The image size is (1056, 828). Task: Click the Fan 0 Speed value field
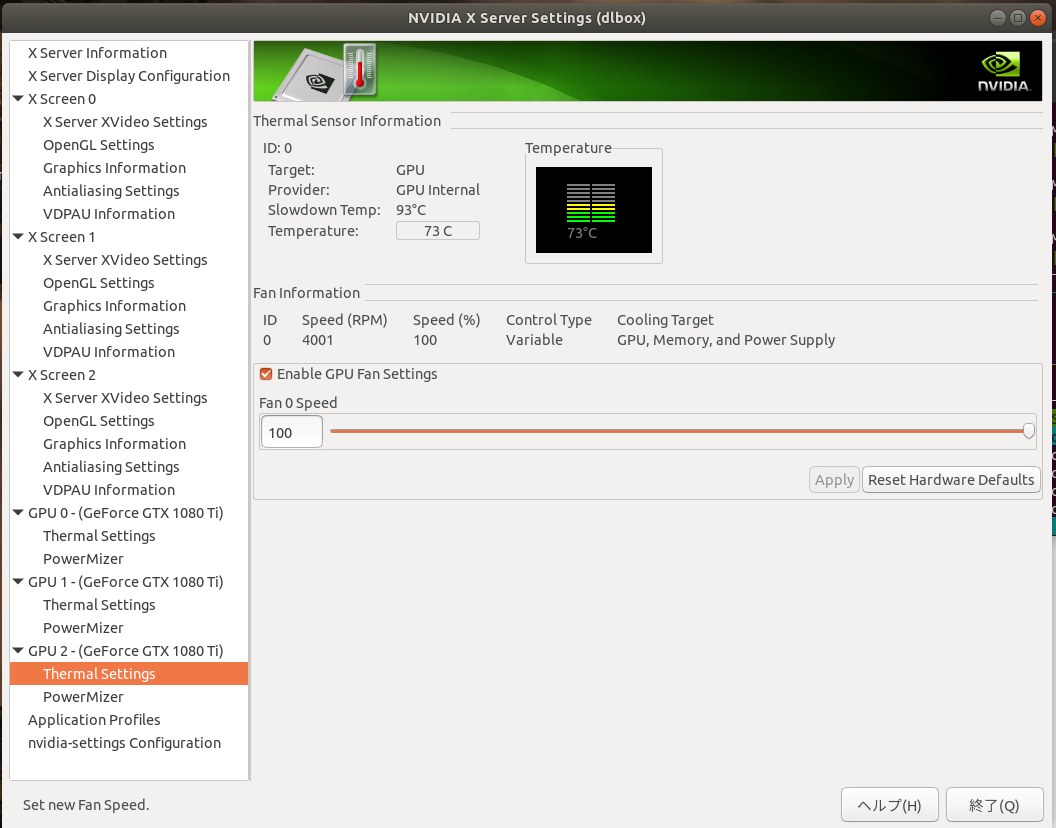(292, 432)
